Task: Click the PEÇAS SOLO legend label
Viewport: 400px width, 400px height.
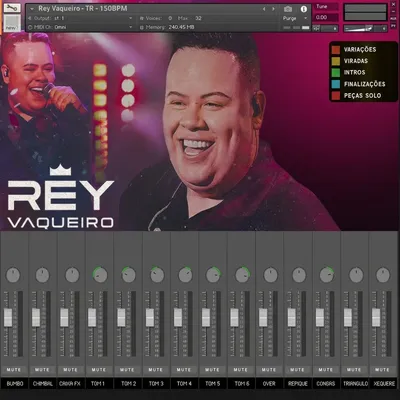Action: tap(362, 96)
